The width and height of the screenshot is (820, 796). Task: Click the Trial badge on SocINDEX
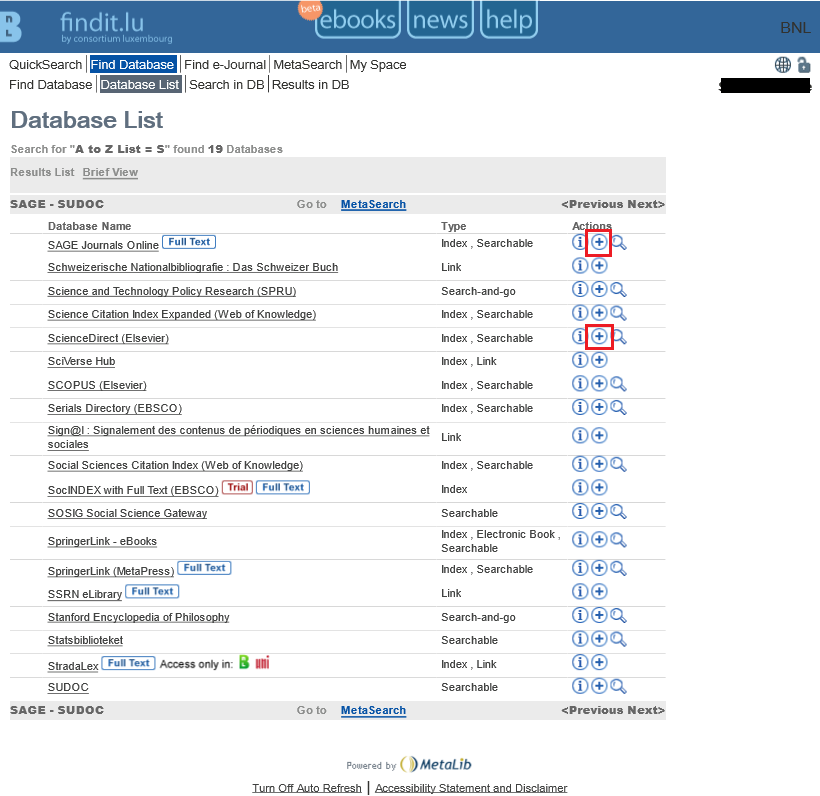(237, 487)
